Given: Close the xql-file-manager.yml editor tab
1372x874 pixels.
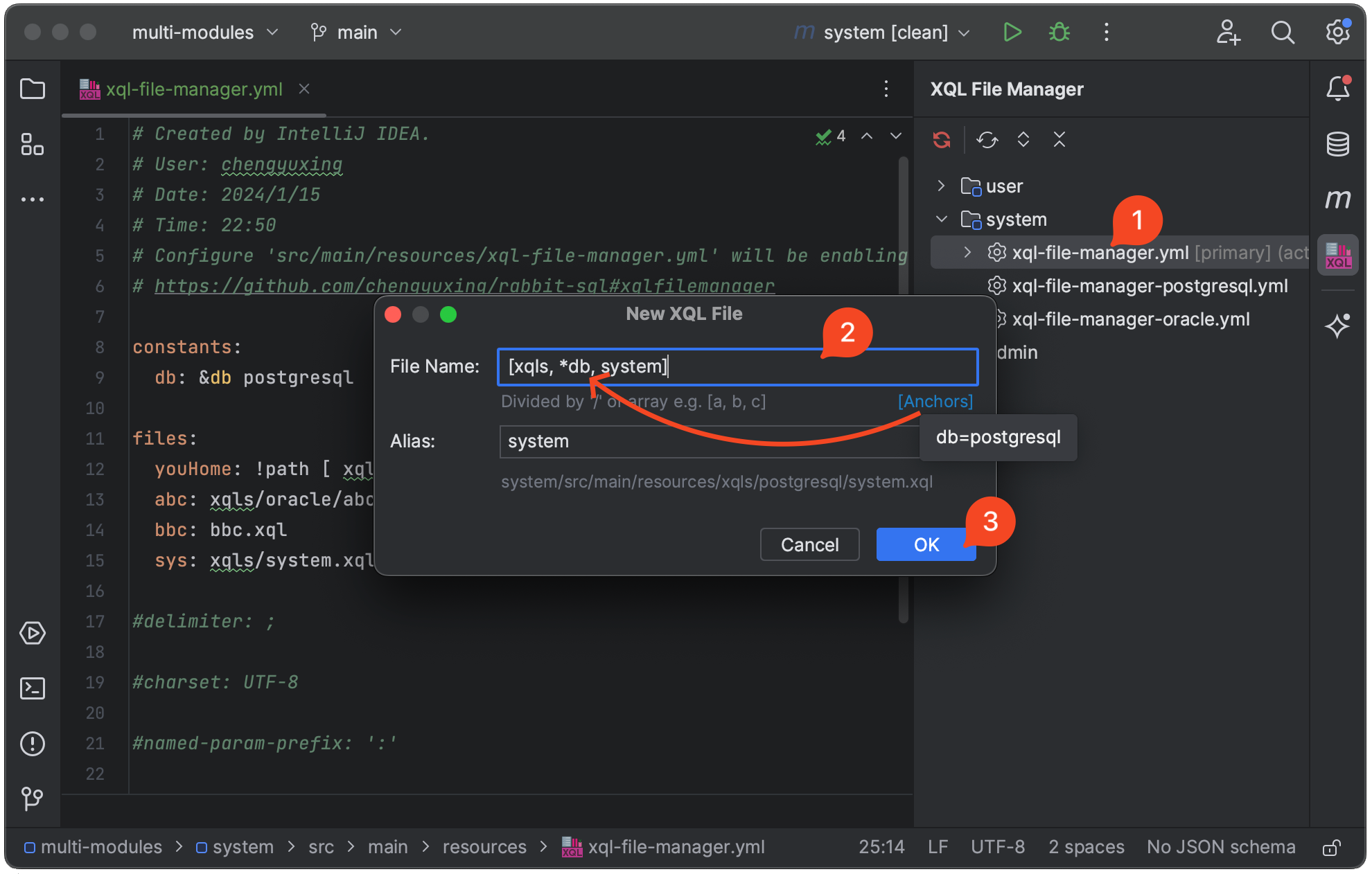Looking at the screenshot, I should pos(304,89).
